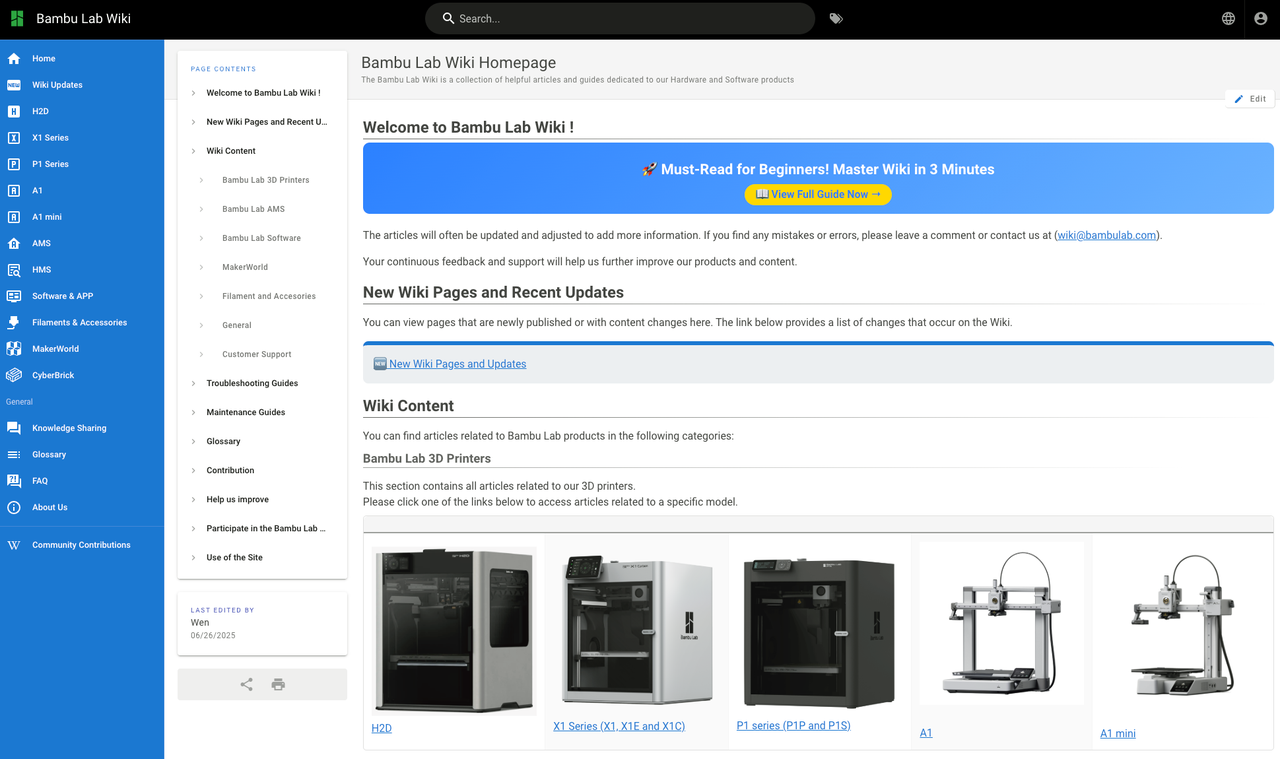Expand the 'Maintenance Guides' chevron
1280x759 pixels.
193,412
